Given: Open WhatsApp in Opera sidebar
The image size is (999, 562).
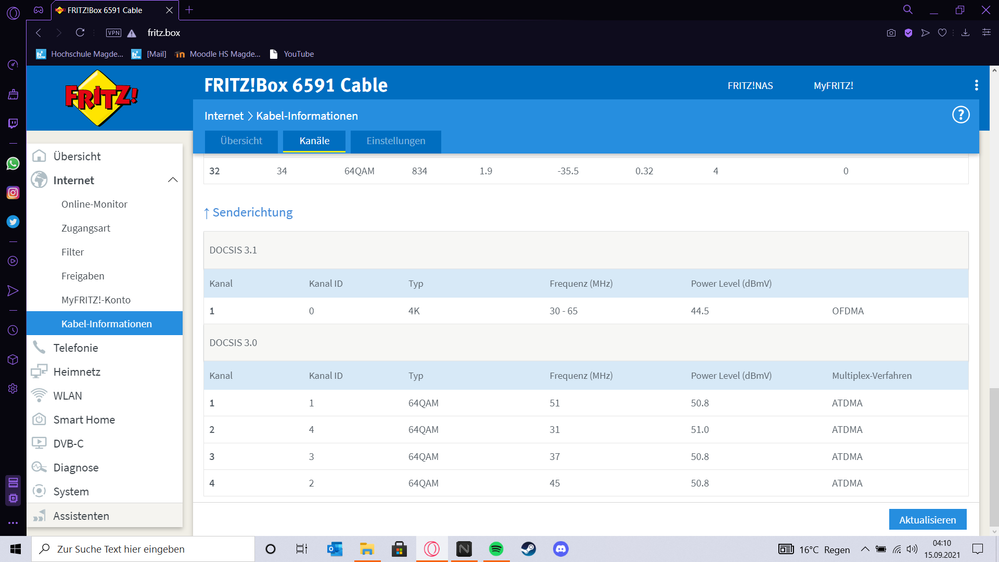Looking at the screenshot, I should (13, 163).
